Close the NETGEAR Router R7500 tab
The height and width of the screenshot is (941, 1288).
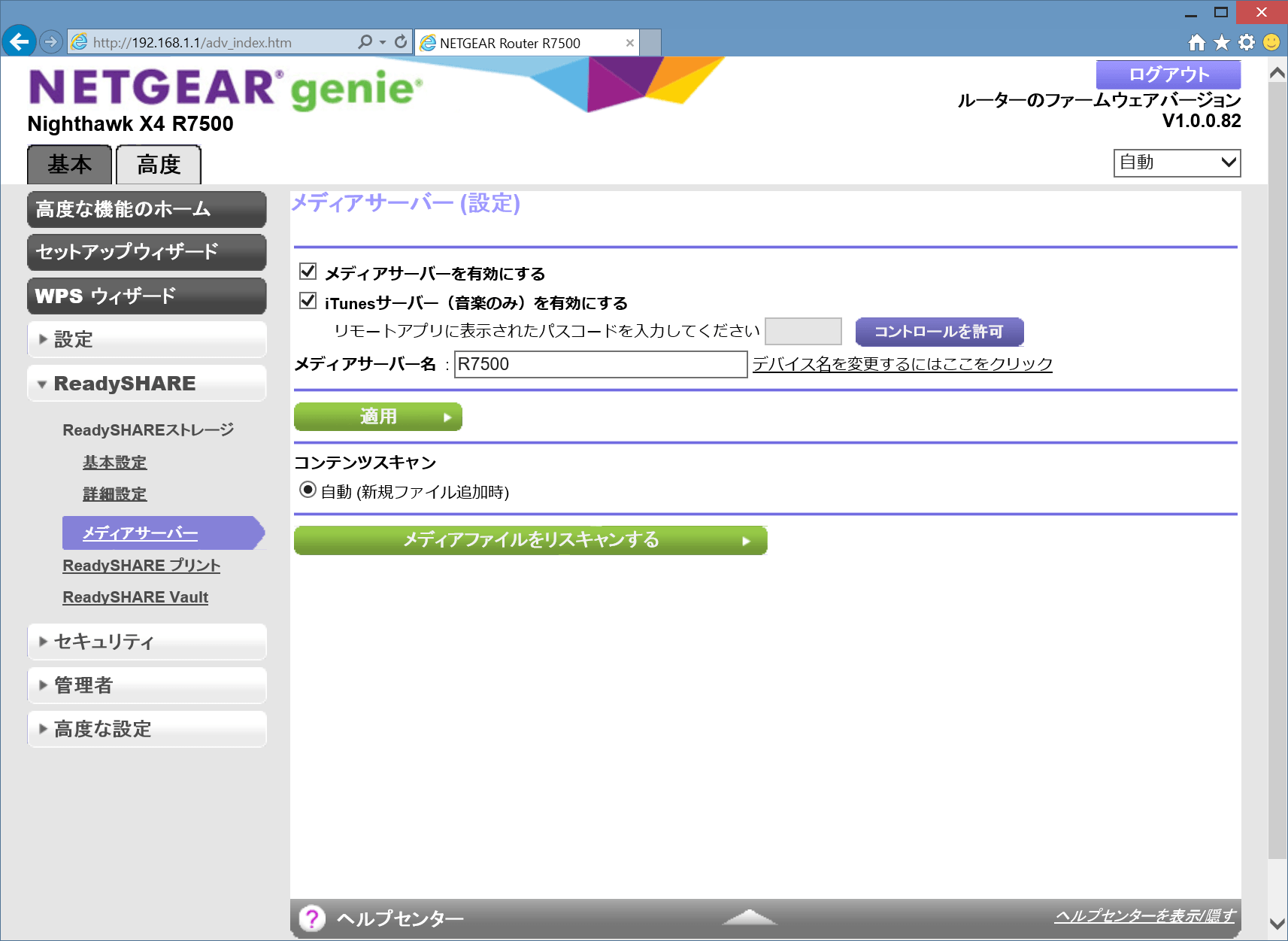pos(630,43)
